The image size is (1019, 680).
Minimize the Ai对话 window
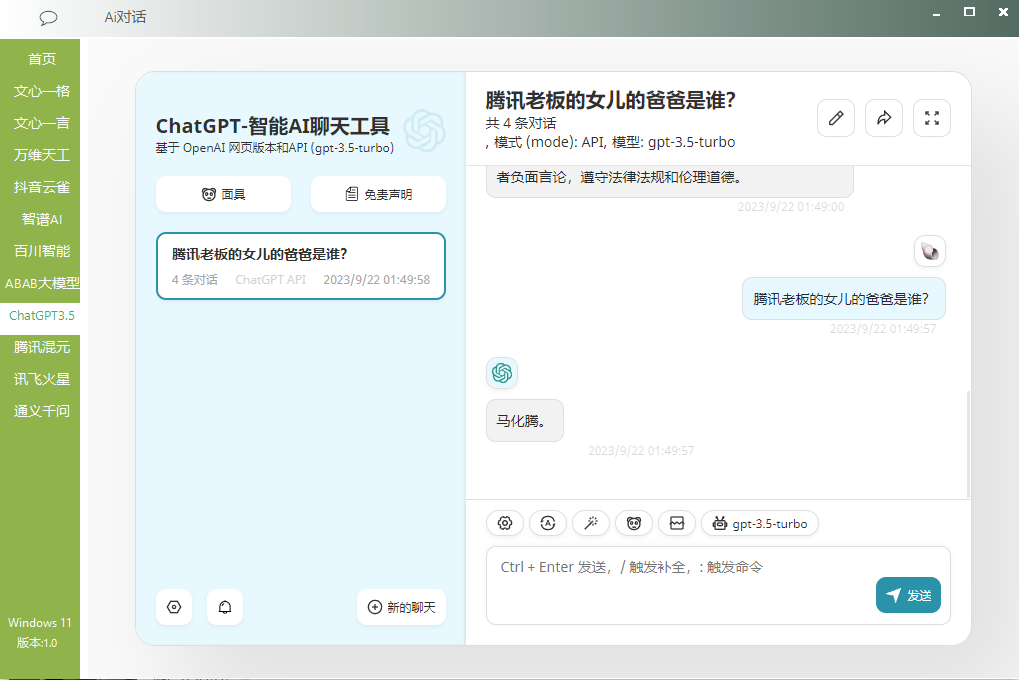(x=936, y=13)
